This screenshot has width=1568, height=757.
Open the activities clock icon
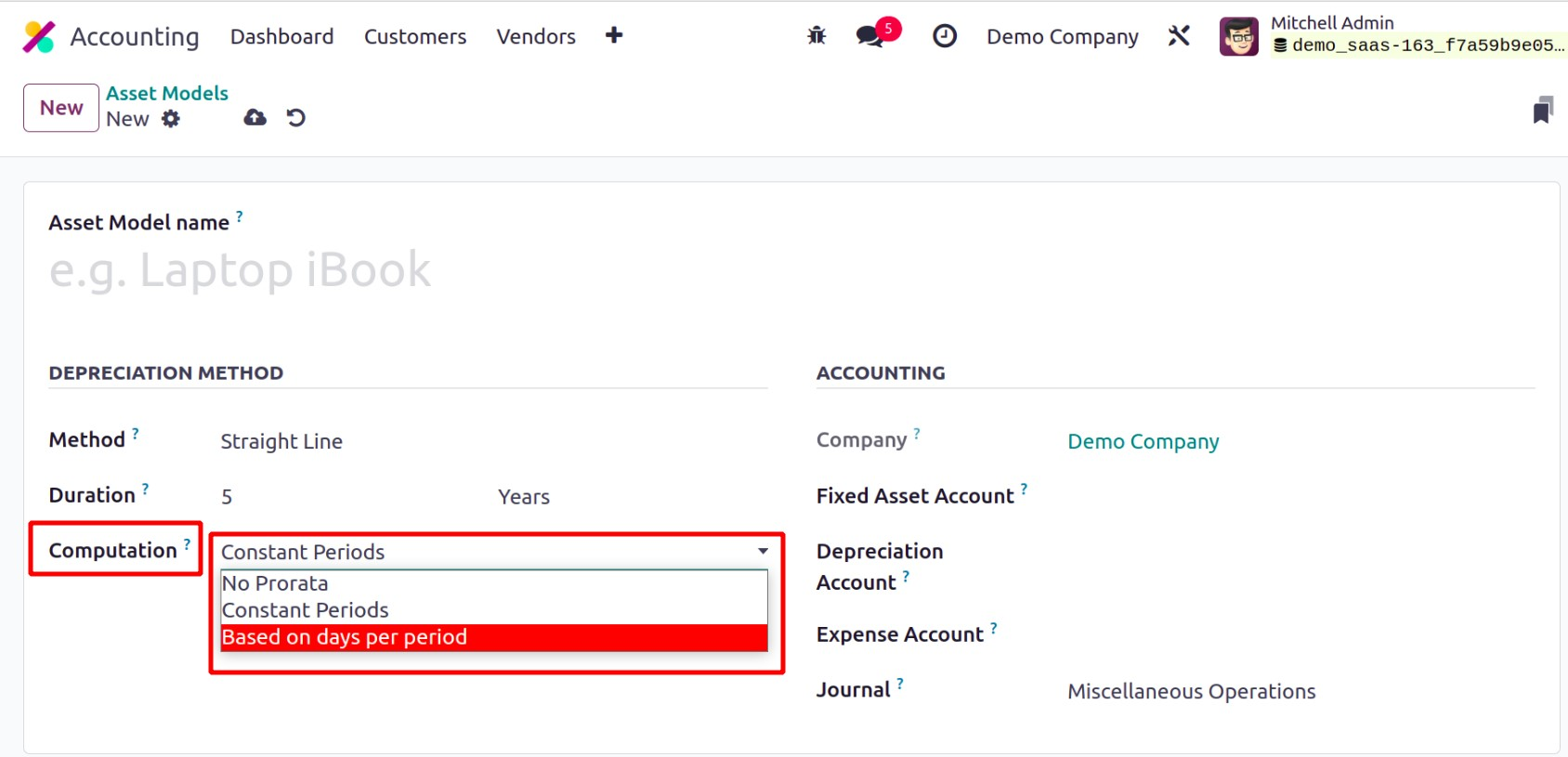click(945, 36)
